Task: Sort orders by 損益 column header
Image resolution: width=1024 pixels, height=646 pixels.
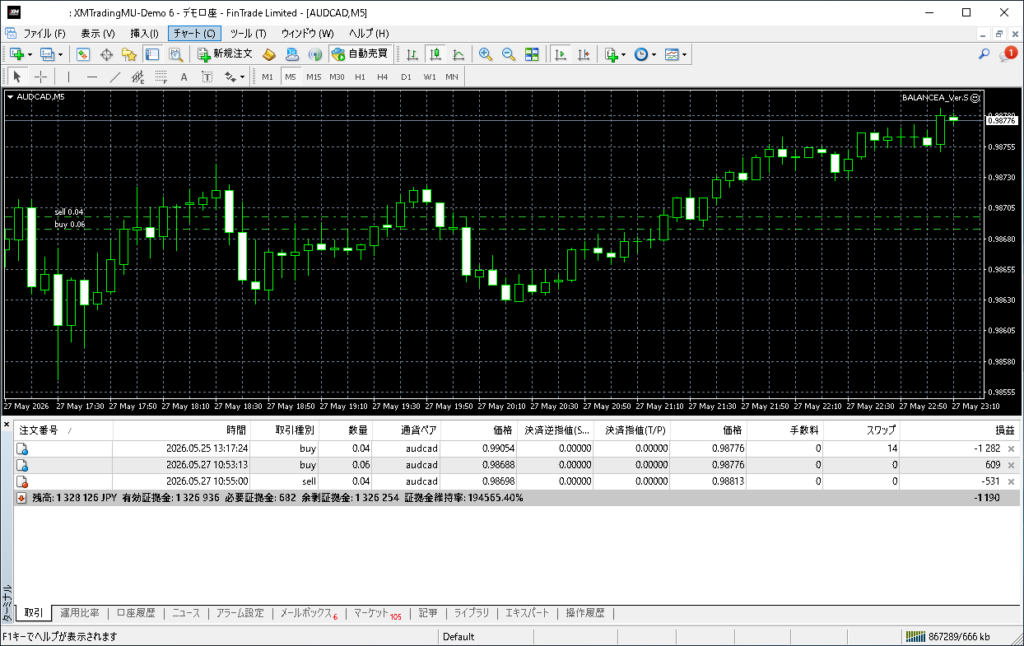Action: tap(1004, 430)
